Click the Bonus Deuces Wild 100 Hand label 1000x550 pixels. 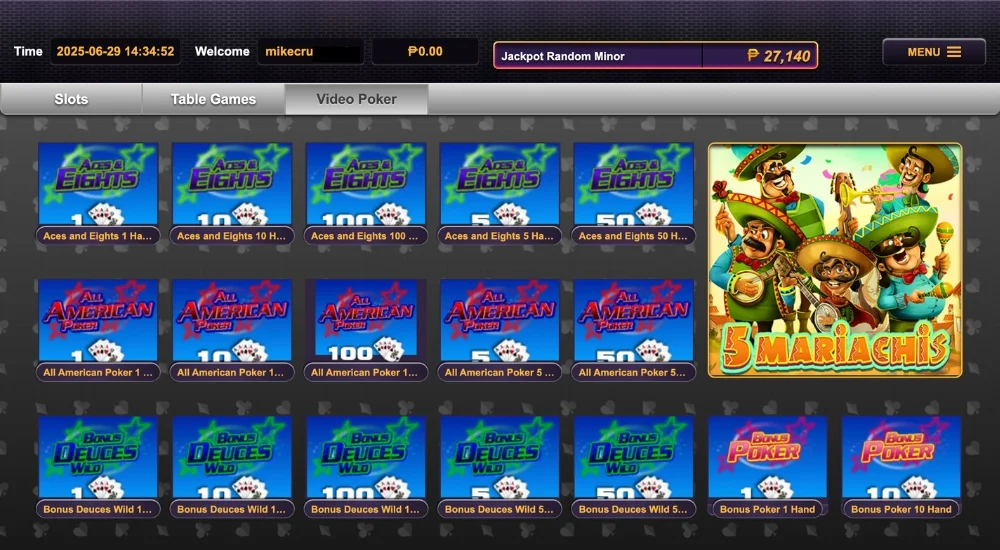click(365, 509)
